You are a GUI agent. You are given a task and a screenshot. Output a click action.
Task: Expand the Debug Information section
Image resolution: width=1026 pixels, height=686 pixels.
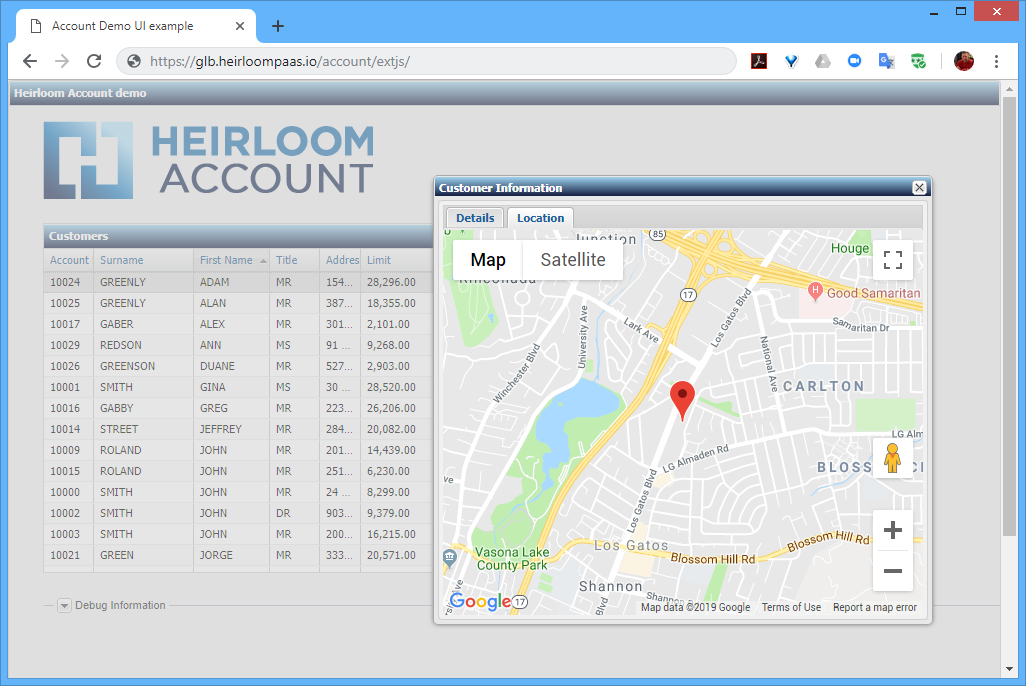64,605
